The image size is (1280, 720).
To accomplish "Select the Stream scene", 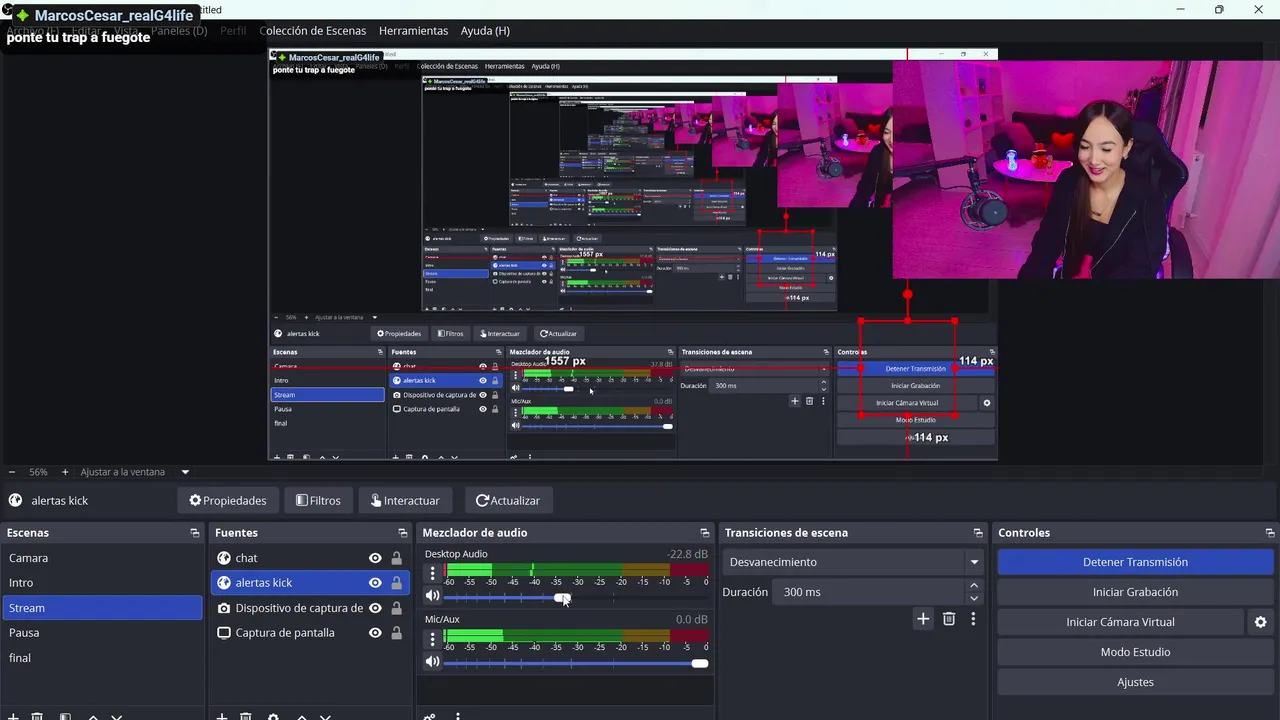I will pos(102,608).
